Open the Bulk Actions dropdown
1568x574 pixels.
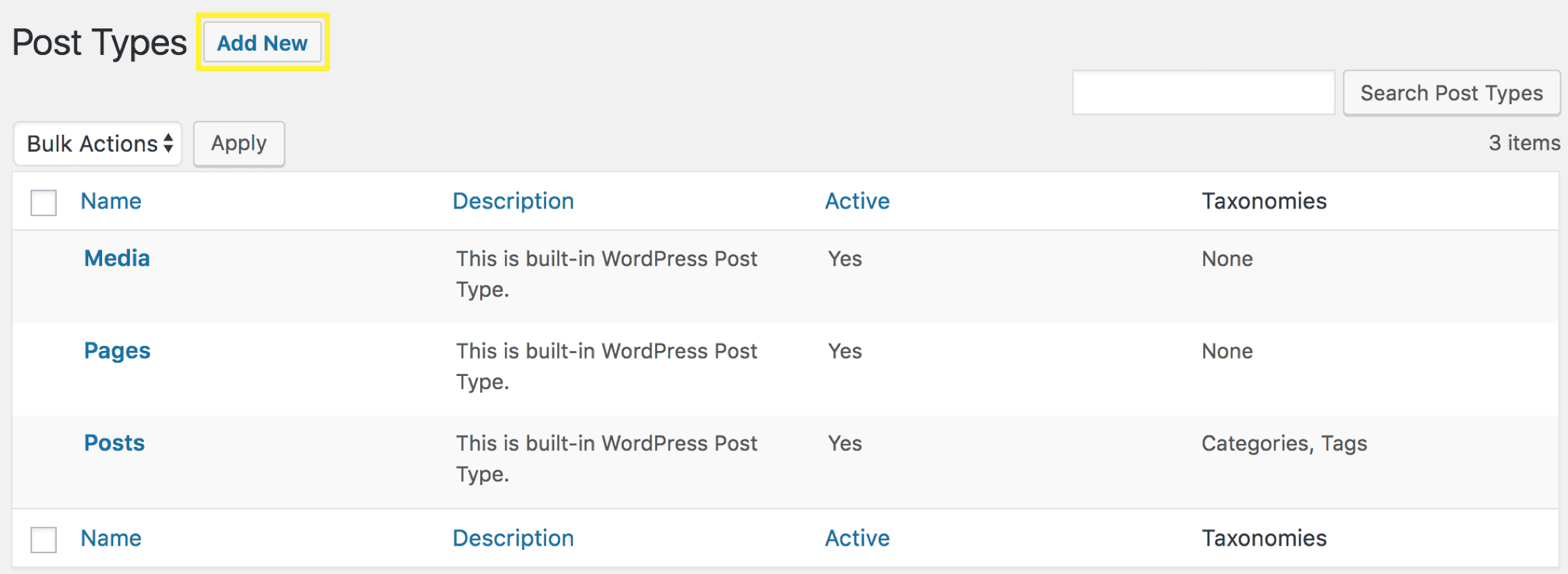click(97, 143)
